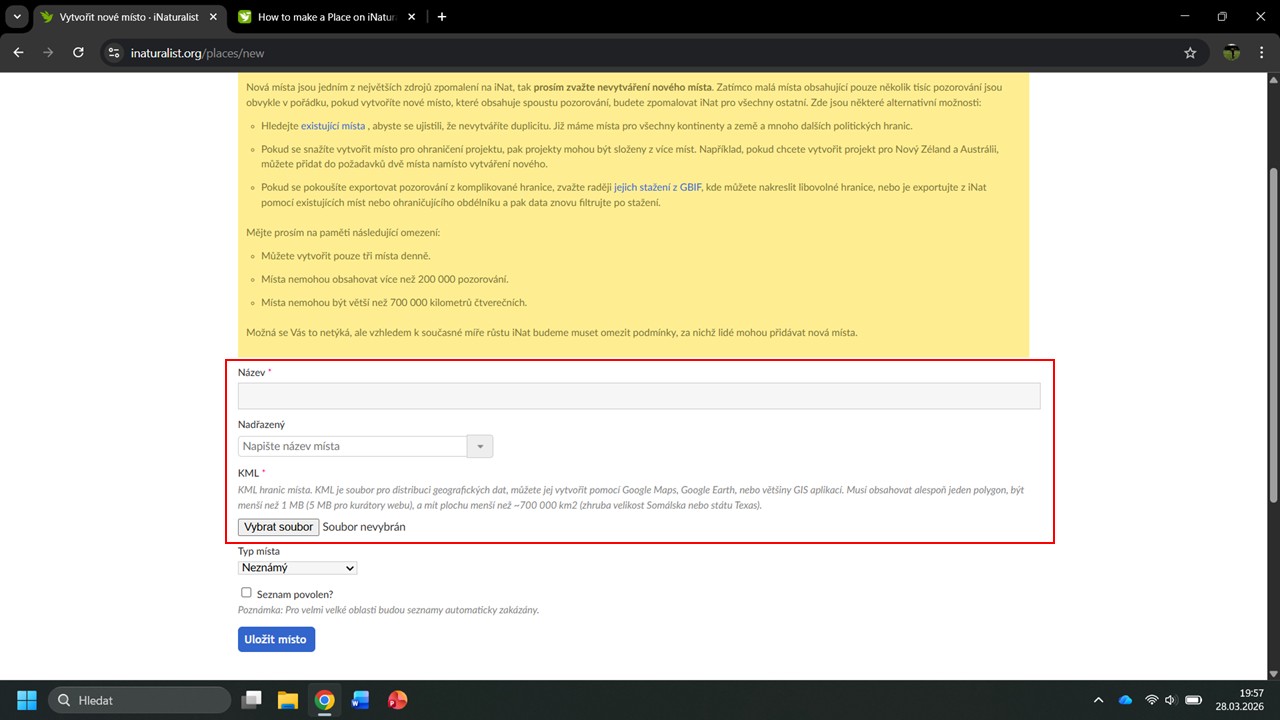Click the 'Uložit místo' button
Viewport: 1280px width, 720px height.
click(x=276, y=639)
